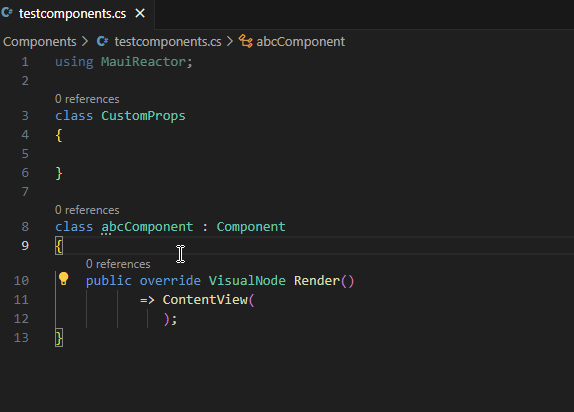574x412 pixels.
Task: Open the Components breadcrumb folder
Action: (x=40, y=41)
